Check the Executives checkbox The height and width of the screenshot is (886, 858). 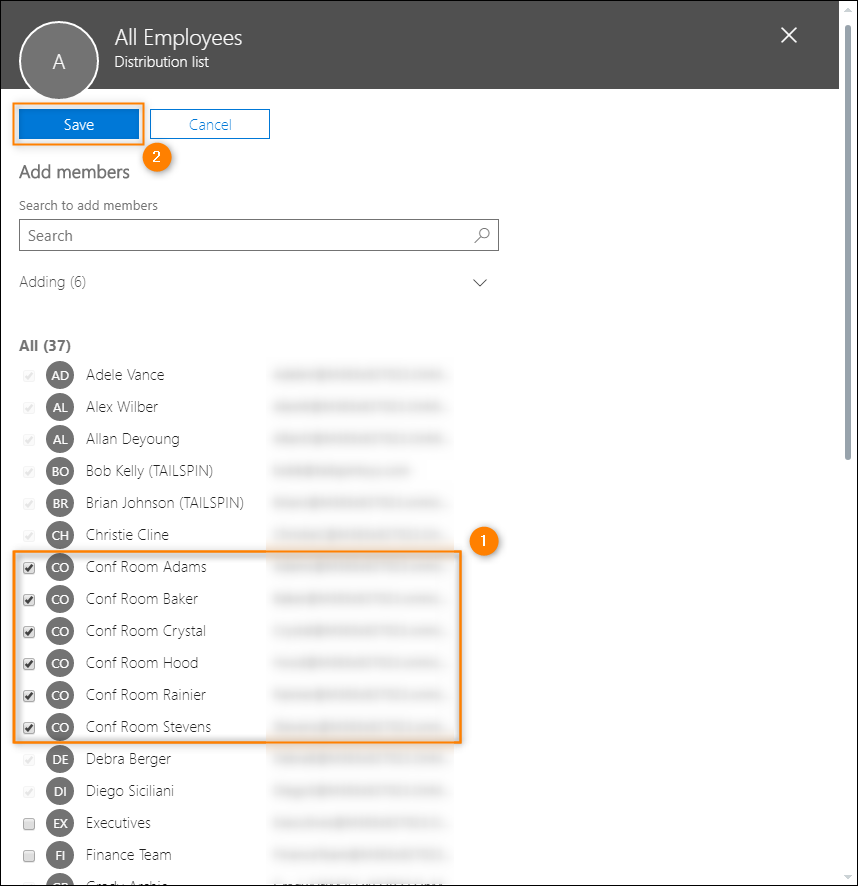(28, 823)
